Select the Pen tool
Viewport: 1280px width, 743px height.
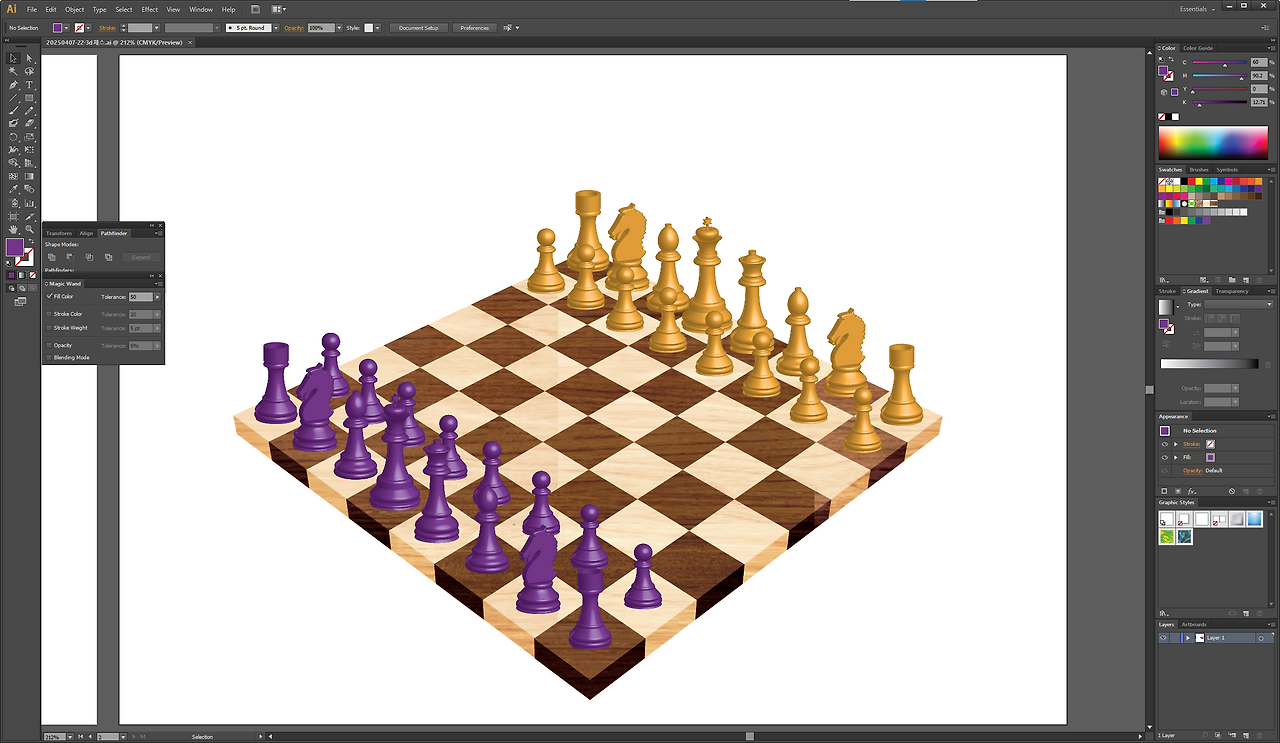point(14,85)
